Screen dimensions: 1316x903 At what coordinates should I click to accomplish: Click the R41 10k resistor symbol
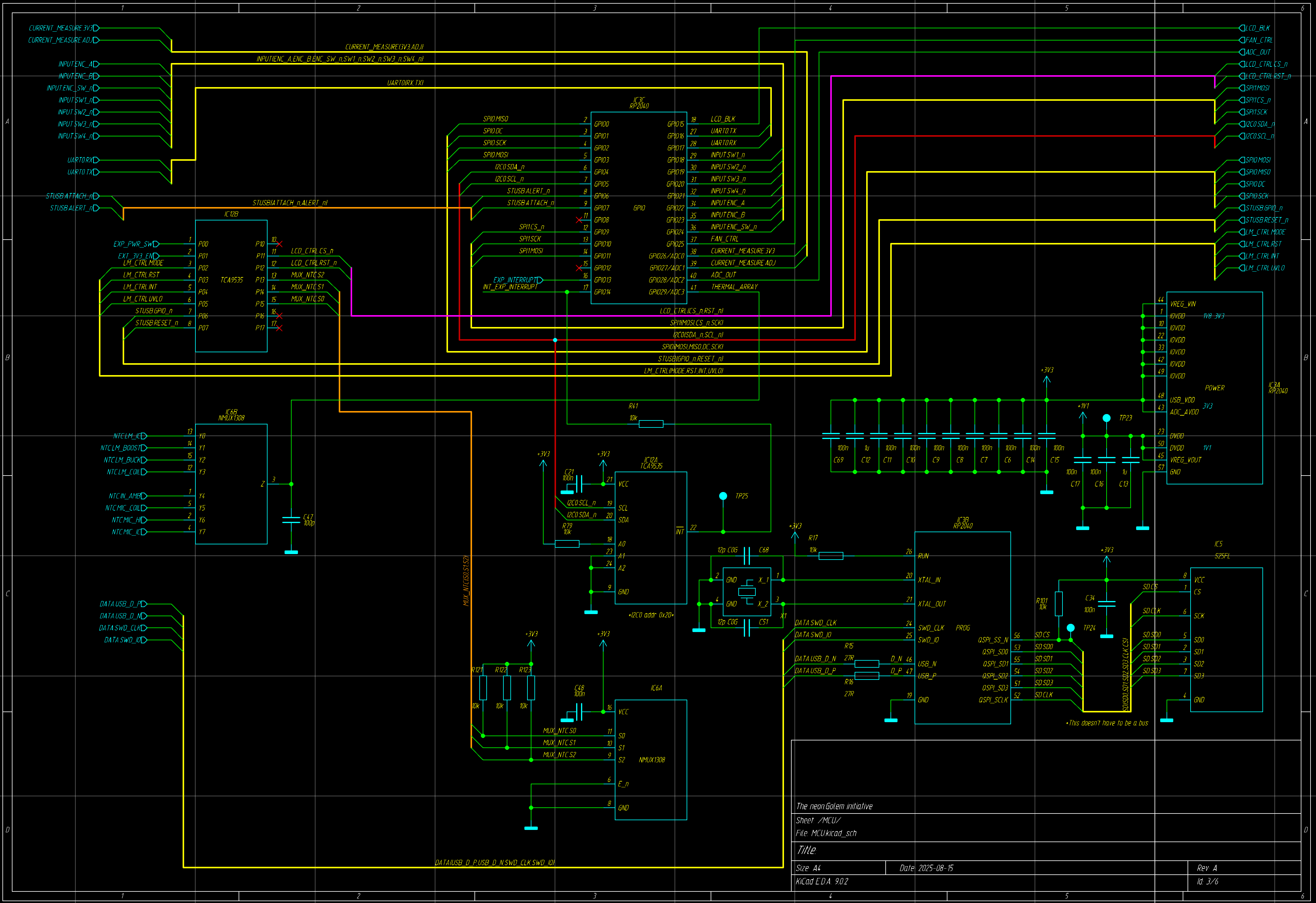point(651,424)
